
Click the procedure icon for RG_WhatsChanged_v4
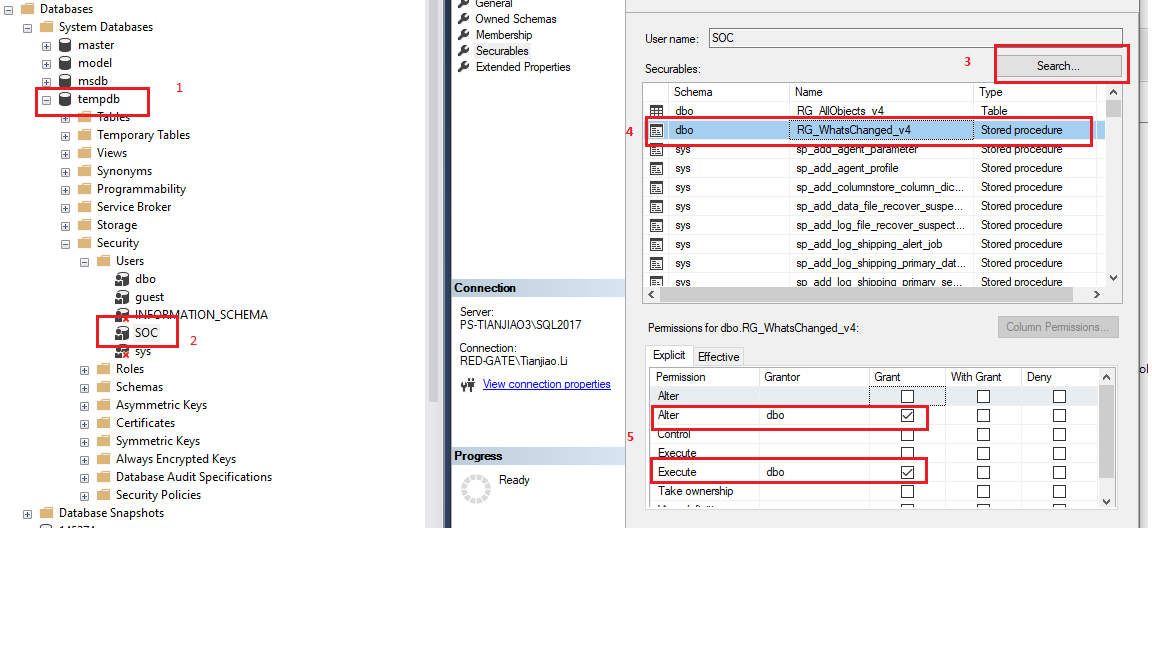pos(656,130)
